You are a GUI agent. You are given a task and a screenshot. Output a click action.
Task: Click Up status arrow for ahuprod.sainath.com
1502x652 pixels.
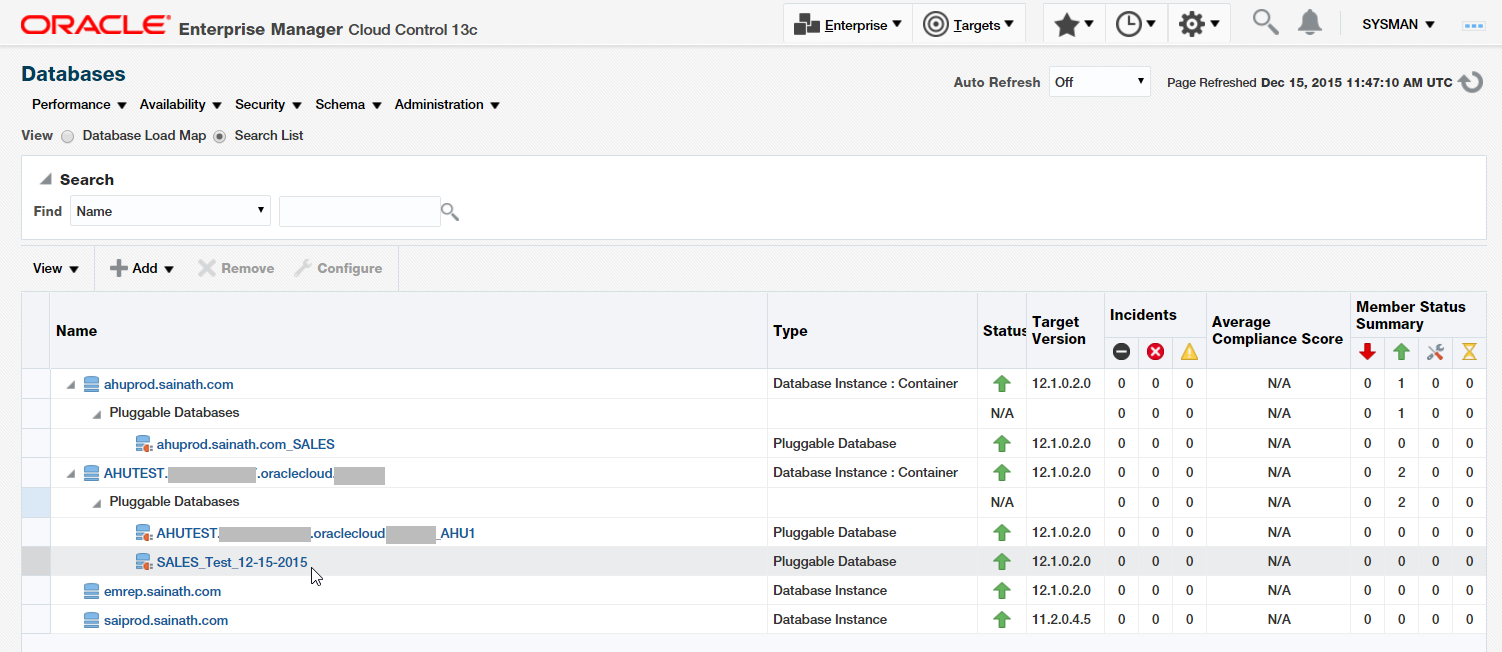click(x=1002, y=384)
